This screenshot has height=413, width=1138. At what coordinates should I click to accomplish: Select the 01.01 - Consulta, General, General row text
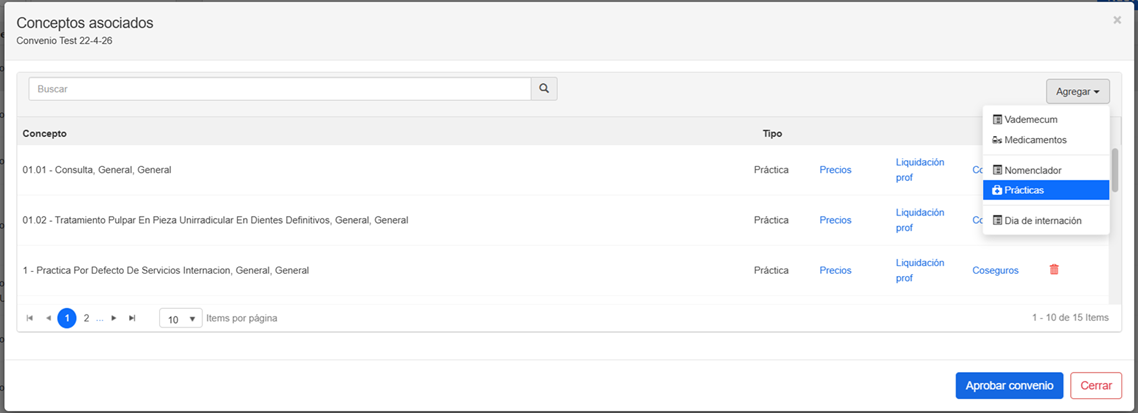pyautogui.click(x=97, y=170)
